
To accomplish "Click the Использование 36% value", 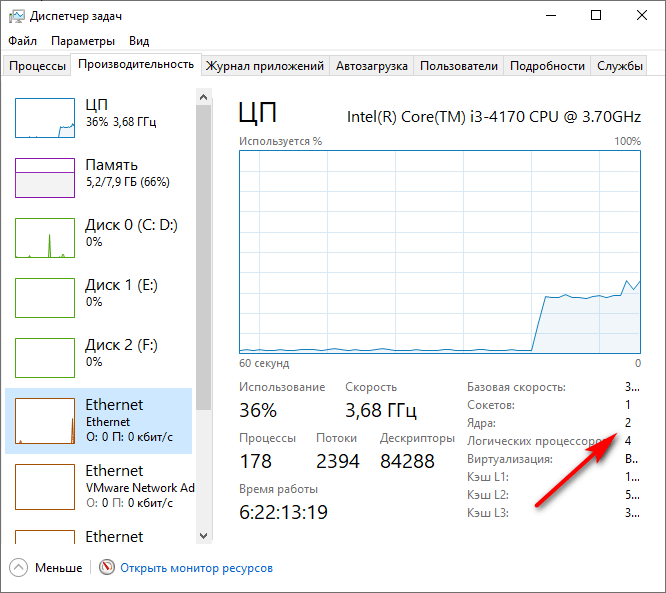I will tap(258, 410).
